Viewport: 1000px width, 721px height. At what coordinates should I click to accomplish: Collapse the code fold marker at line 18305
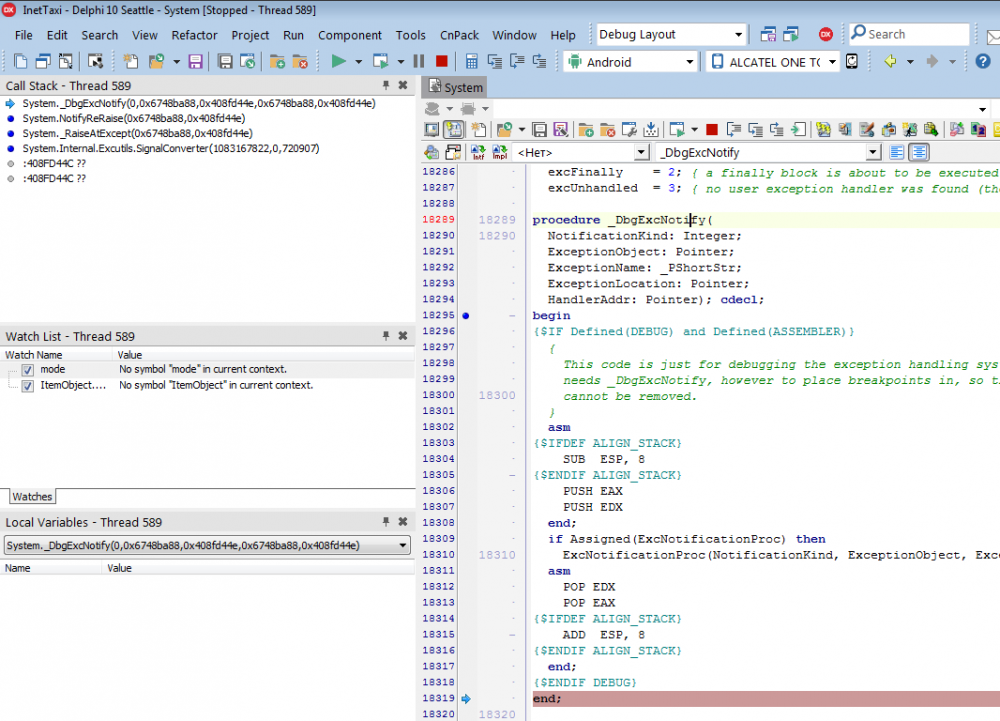tap(512, 476)
